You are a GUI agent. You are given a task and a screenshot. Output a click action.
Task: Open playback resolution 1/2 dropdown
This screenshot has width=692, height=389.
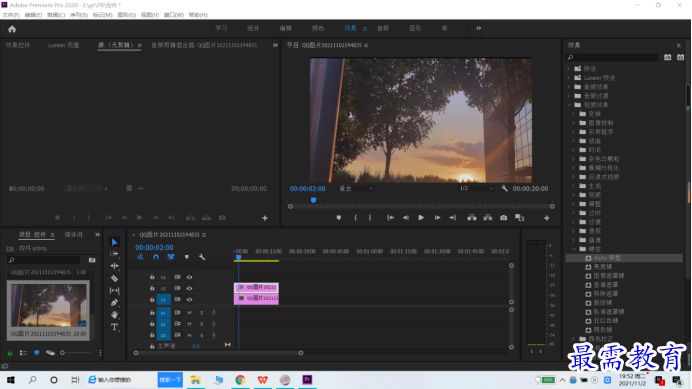point(476,189)
